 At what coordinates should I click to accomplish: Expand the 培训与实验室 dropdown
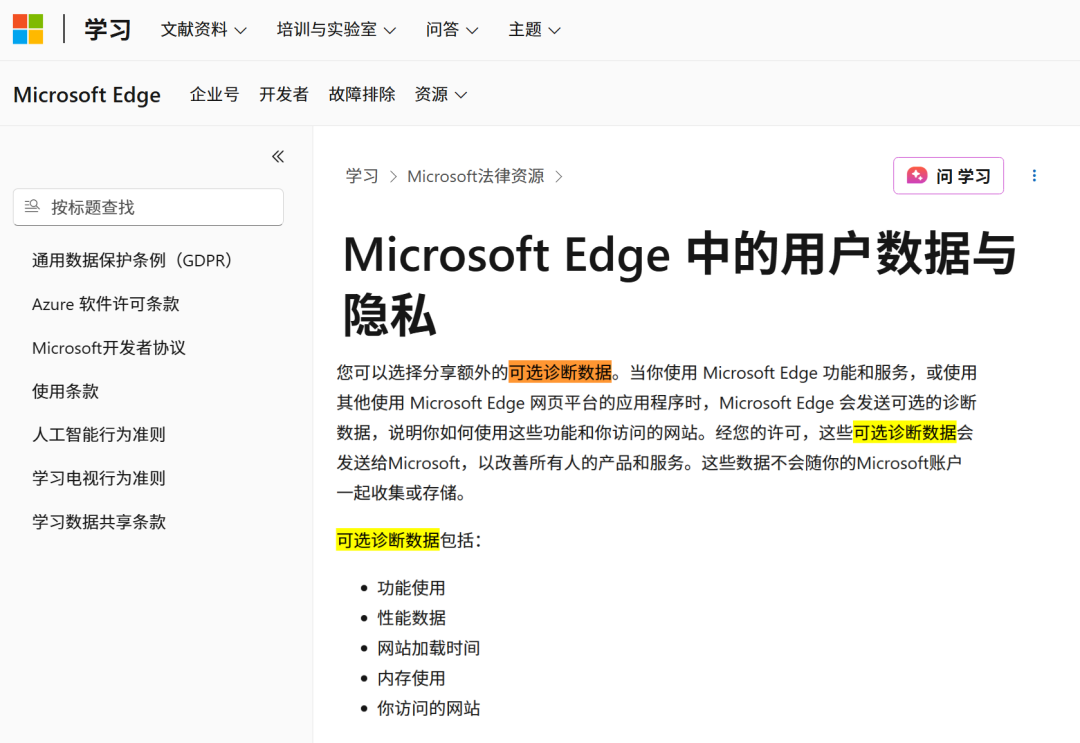click(336, 30)
